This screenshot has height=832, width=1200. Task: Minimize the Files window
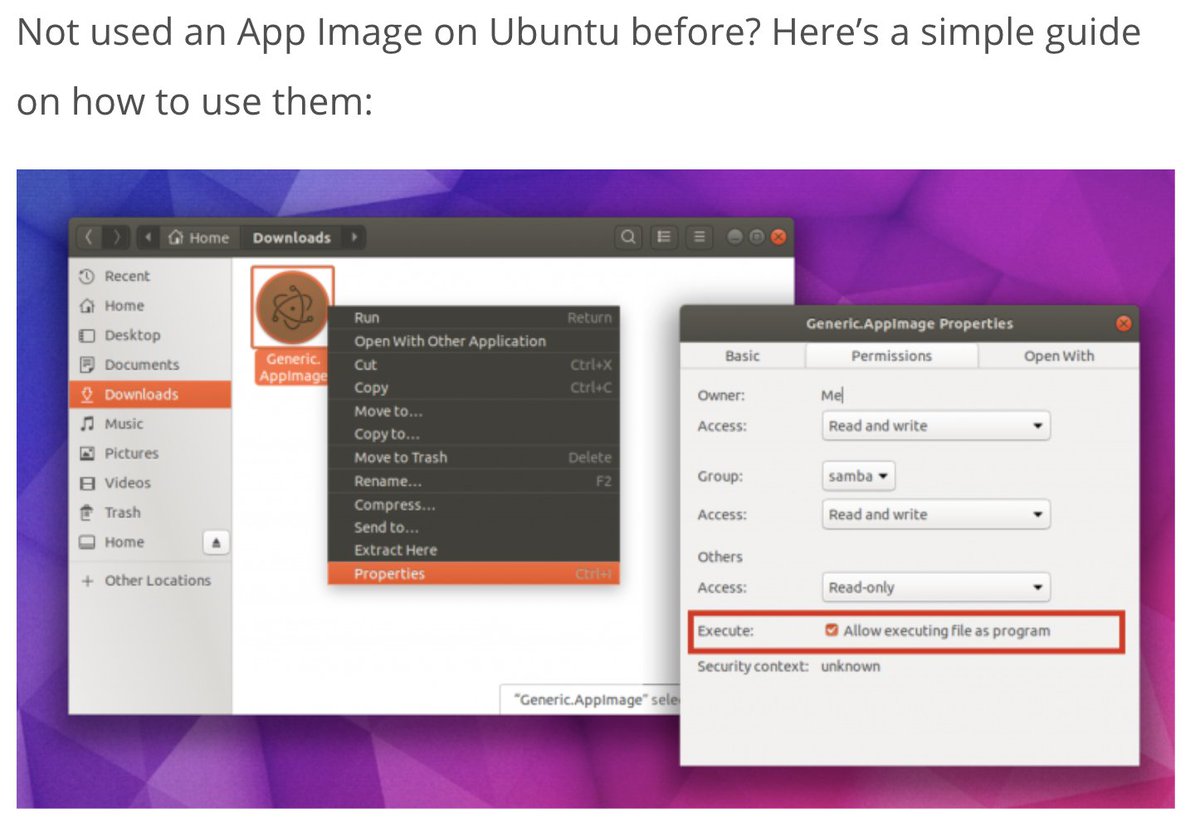pos(736,237)
